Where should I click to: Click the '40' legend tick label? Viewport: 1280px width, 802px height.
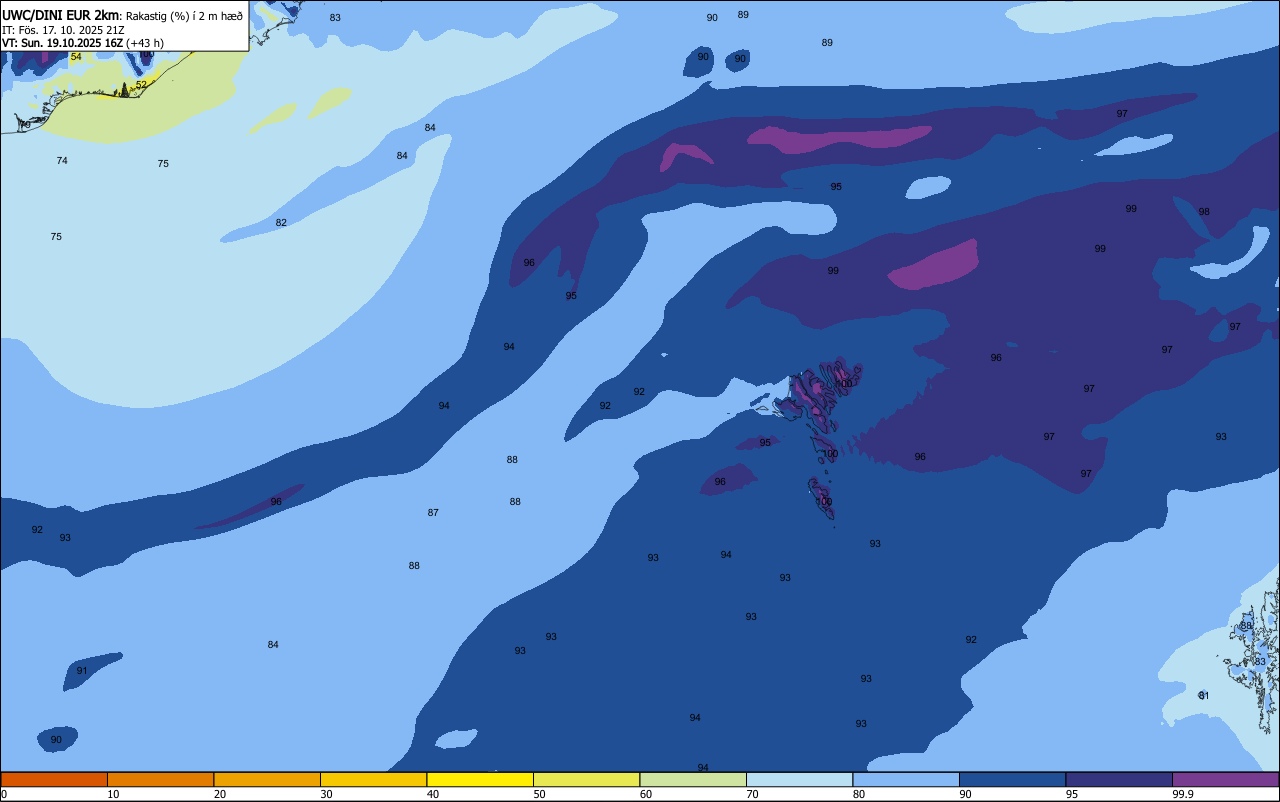point(433,794)
